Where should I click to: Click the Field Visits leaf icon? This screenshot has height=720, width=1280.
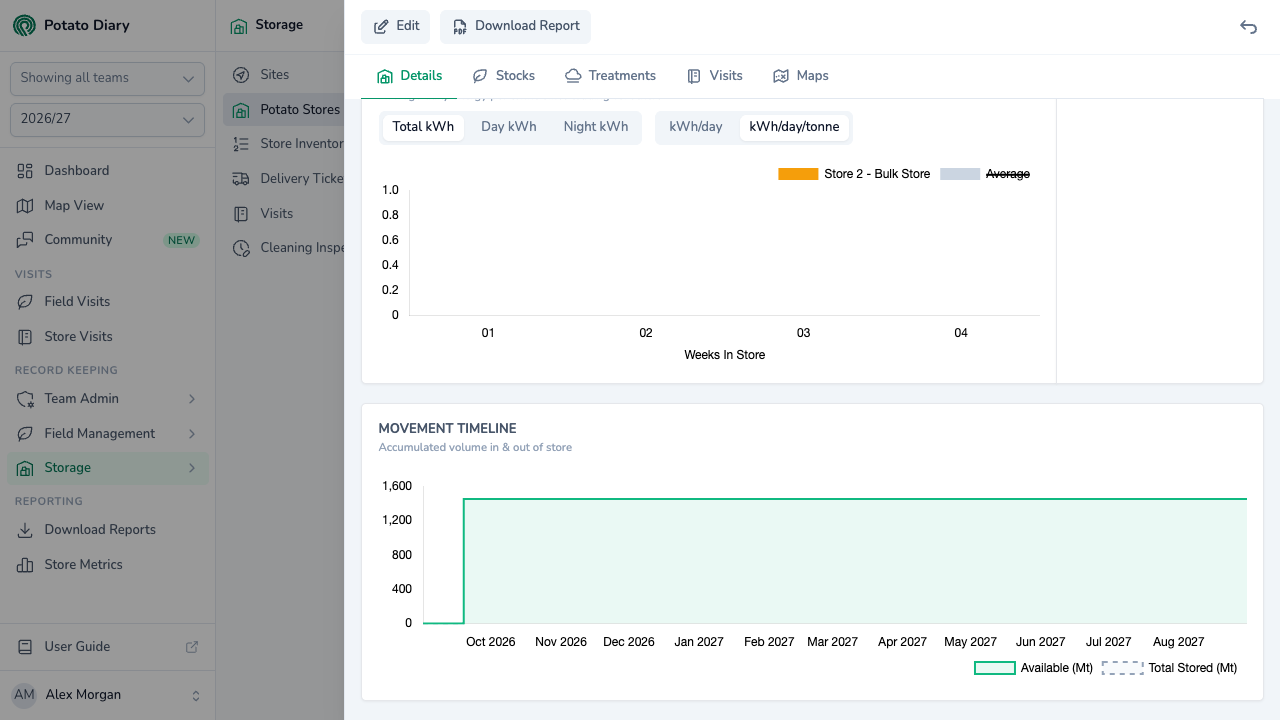[26, 302]
